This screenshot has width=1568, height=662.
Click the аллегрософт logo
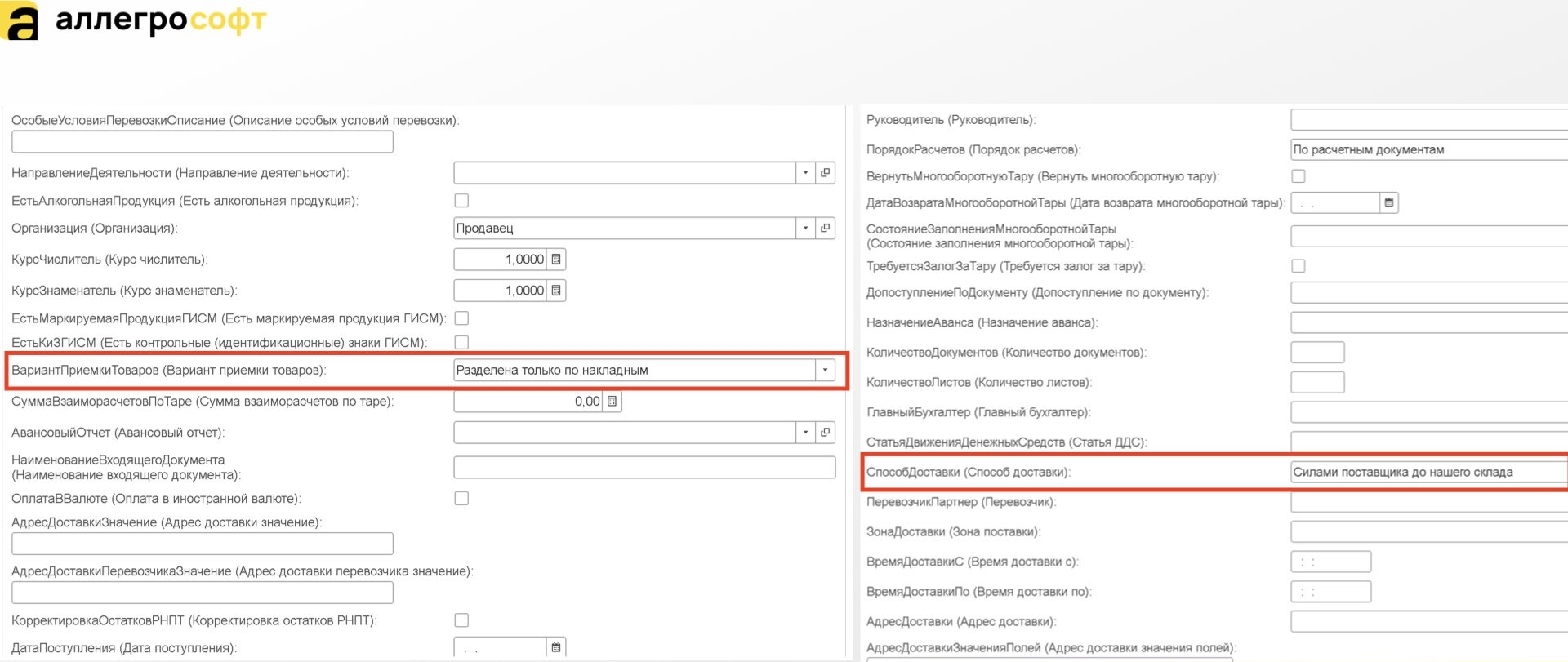click(135, 21)
